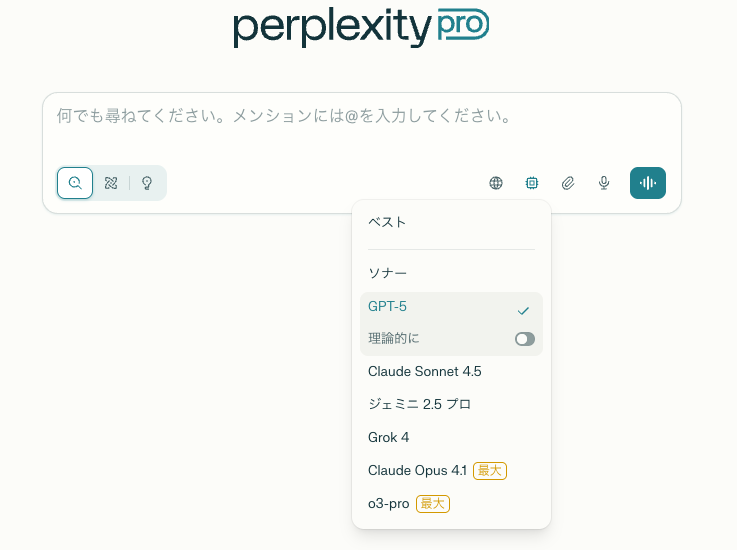Toggle the 理論的に reasoning switch
The width and height of the screenshot is (737, 550).
pos(525,339)
